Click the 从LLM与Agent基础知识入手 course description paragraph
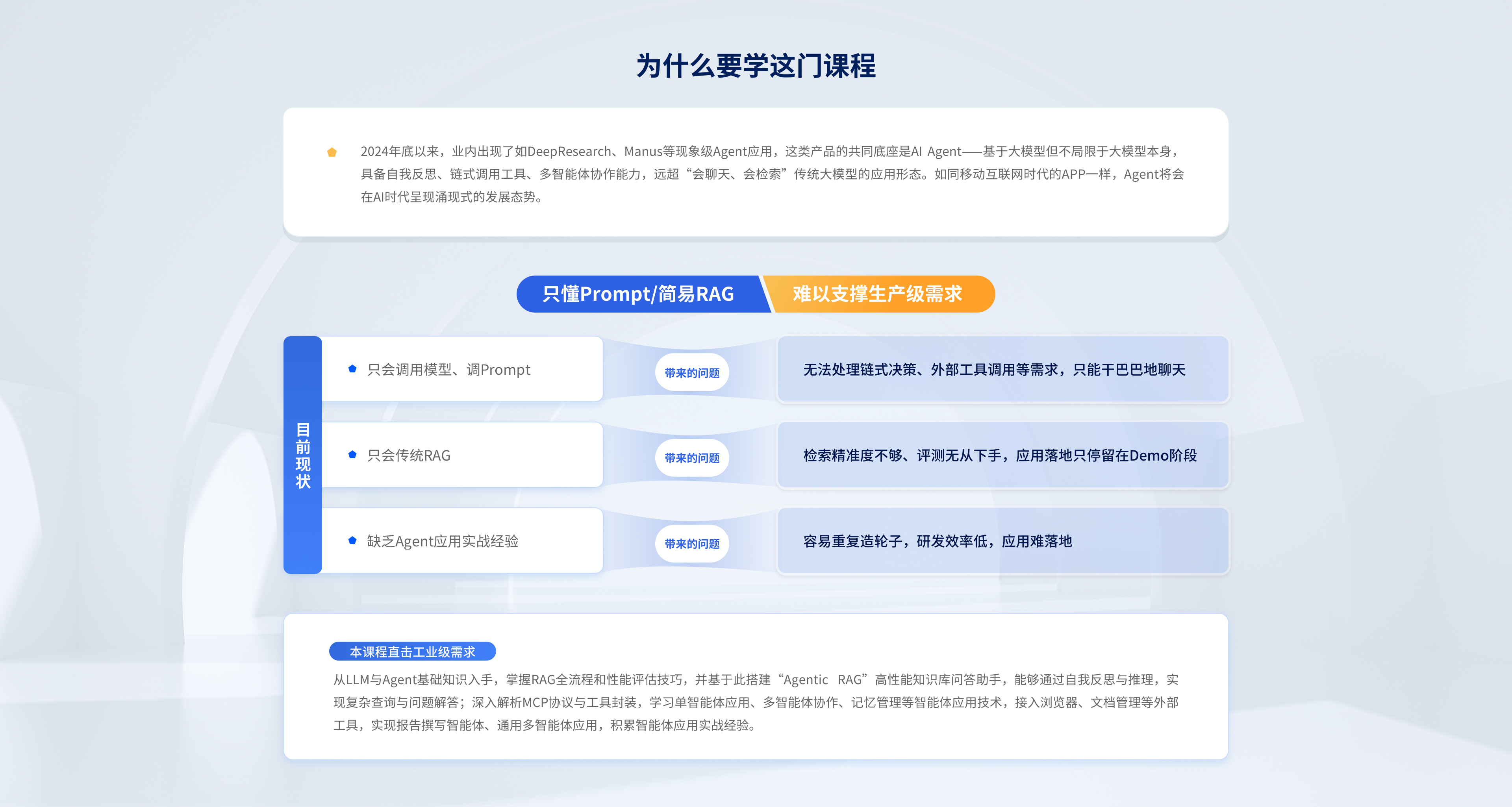Screen dimensions: 1512x807 [756, 702]
